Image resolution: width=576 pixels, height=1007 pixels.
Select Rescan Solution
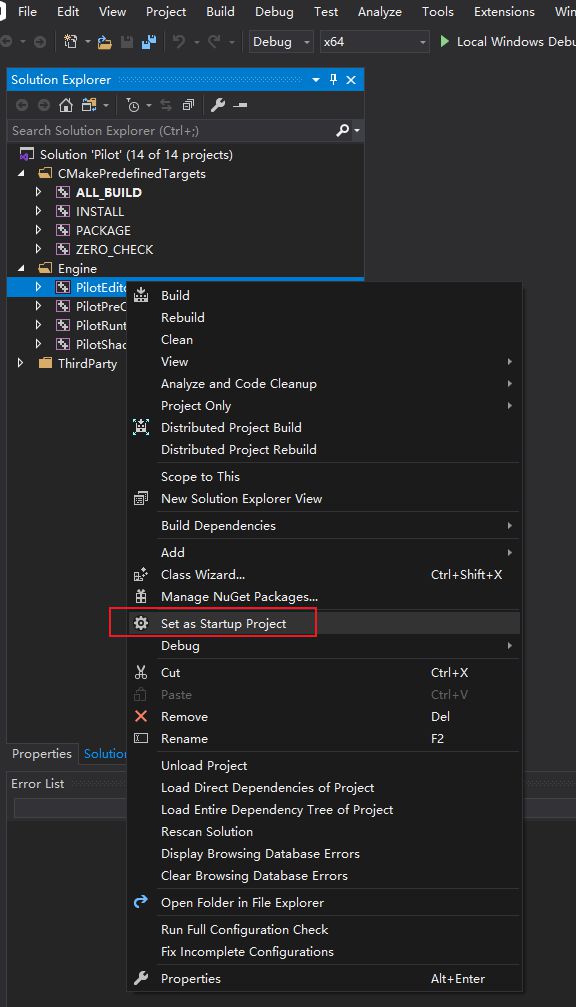tap(207, 831)
